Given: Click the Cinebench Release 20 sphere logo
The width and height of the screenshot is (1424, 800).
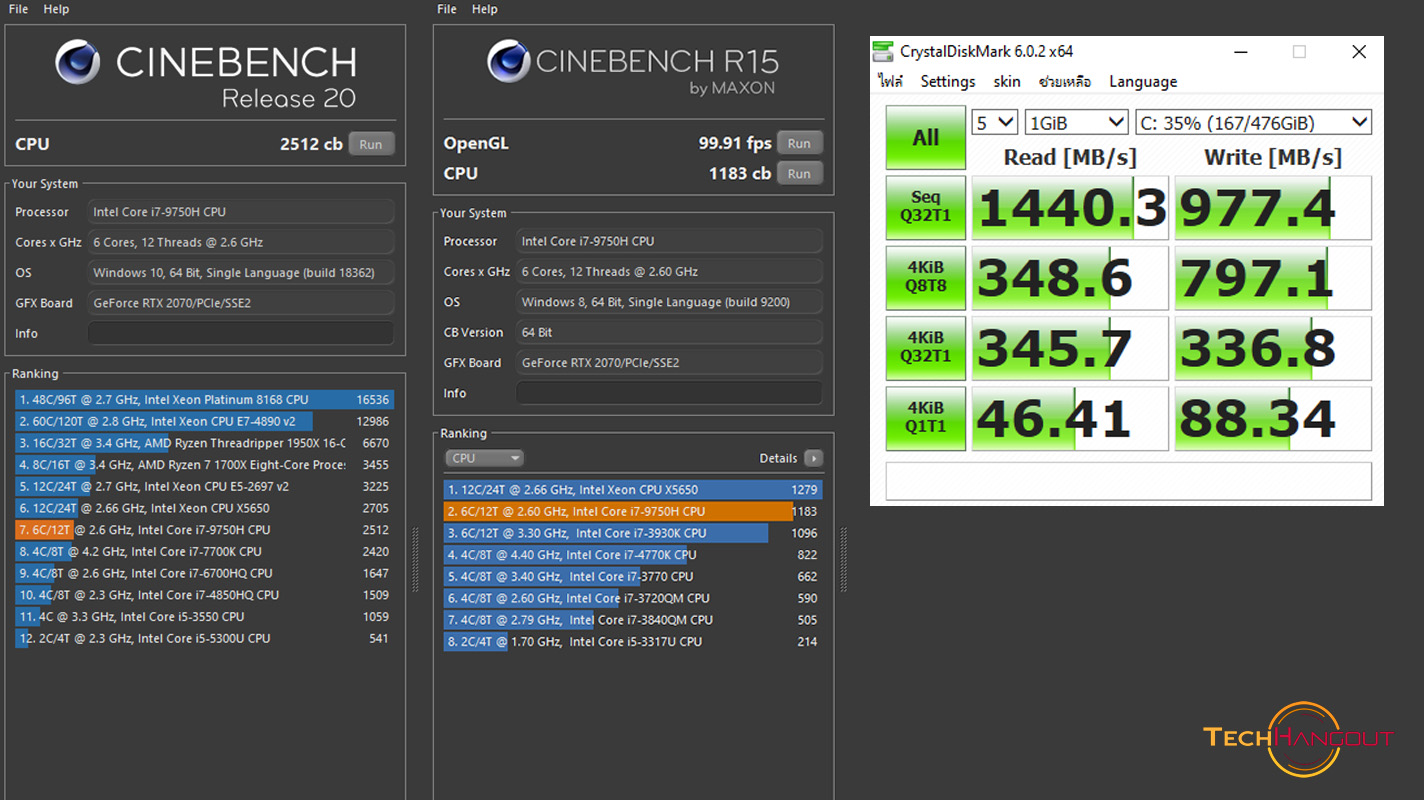Looking at the screenshot, I should 77,62.
